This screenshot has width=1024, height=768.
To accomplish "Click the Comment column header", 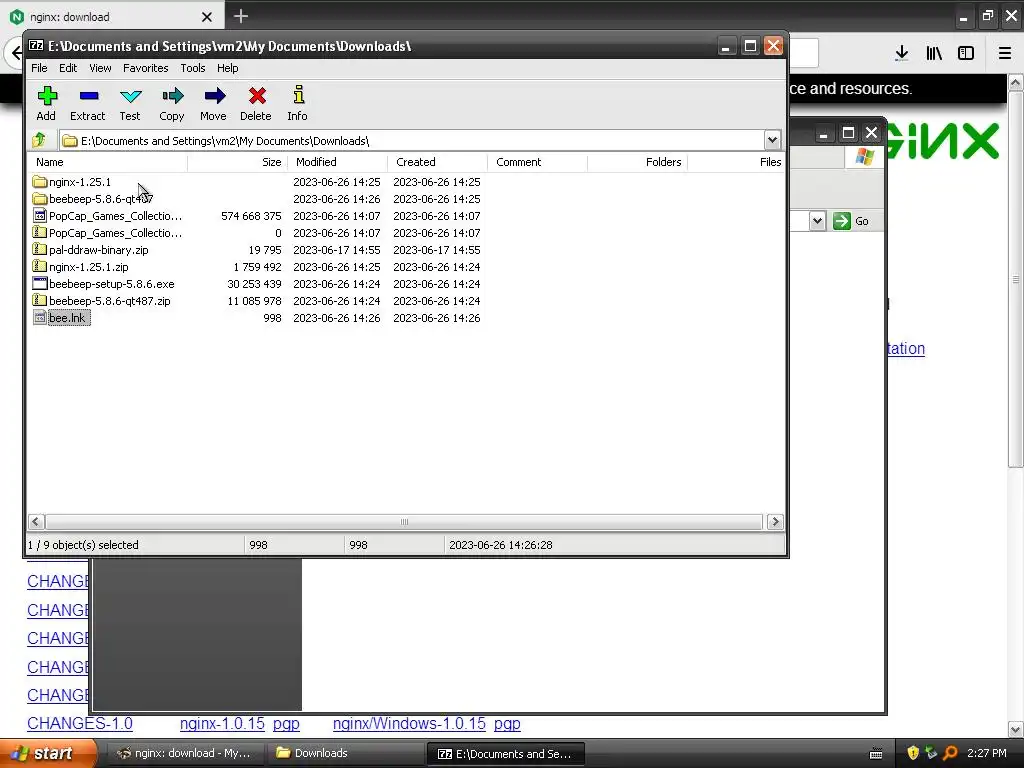I will [x=537, y=162].
